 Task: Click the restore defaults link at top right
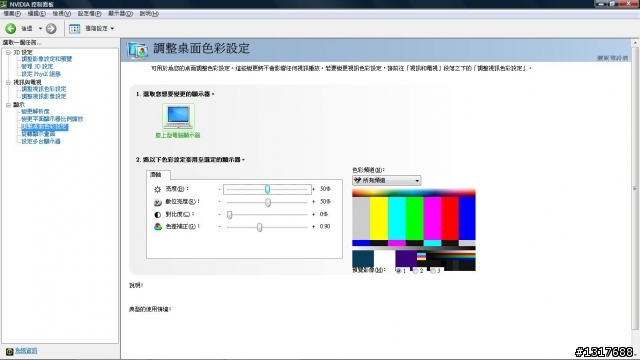pos(612,58)
